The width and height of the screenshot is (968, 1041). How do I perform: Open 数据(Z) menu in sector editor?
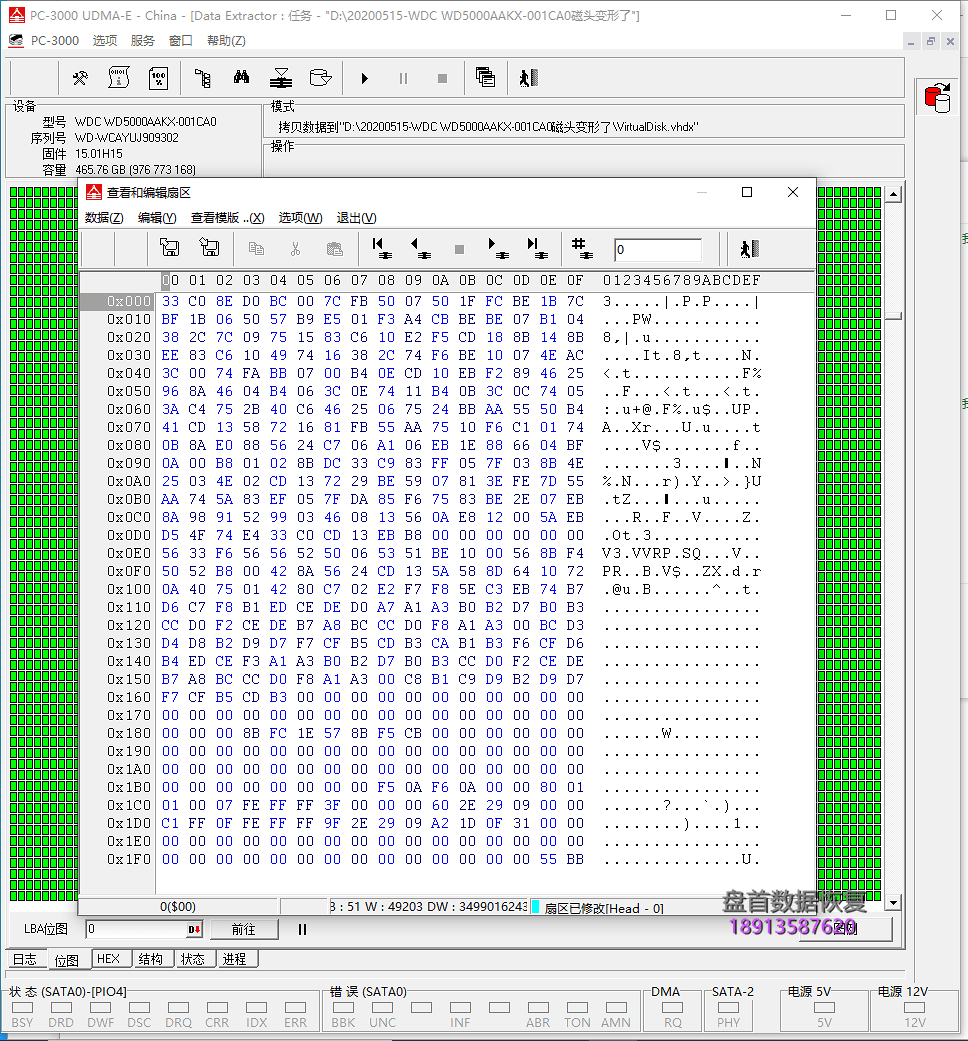pyautogui.click(x=104, y=218)
